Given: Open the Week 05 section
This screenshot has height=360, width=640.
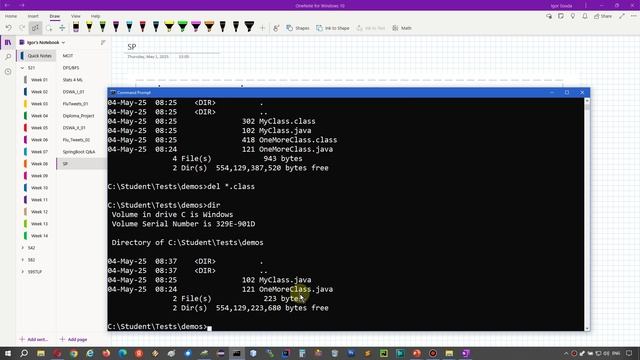Looking at the screenshot, I should click(x=39, y=128).
